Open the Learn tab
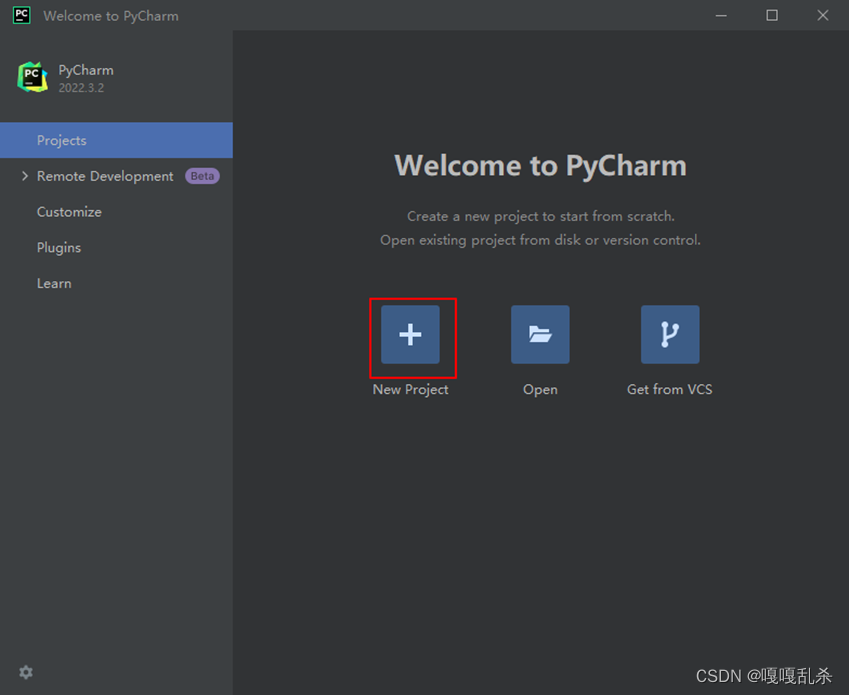Image resolution: width=849 pixels, height=695 pixels. [116, 283]
